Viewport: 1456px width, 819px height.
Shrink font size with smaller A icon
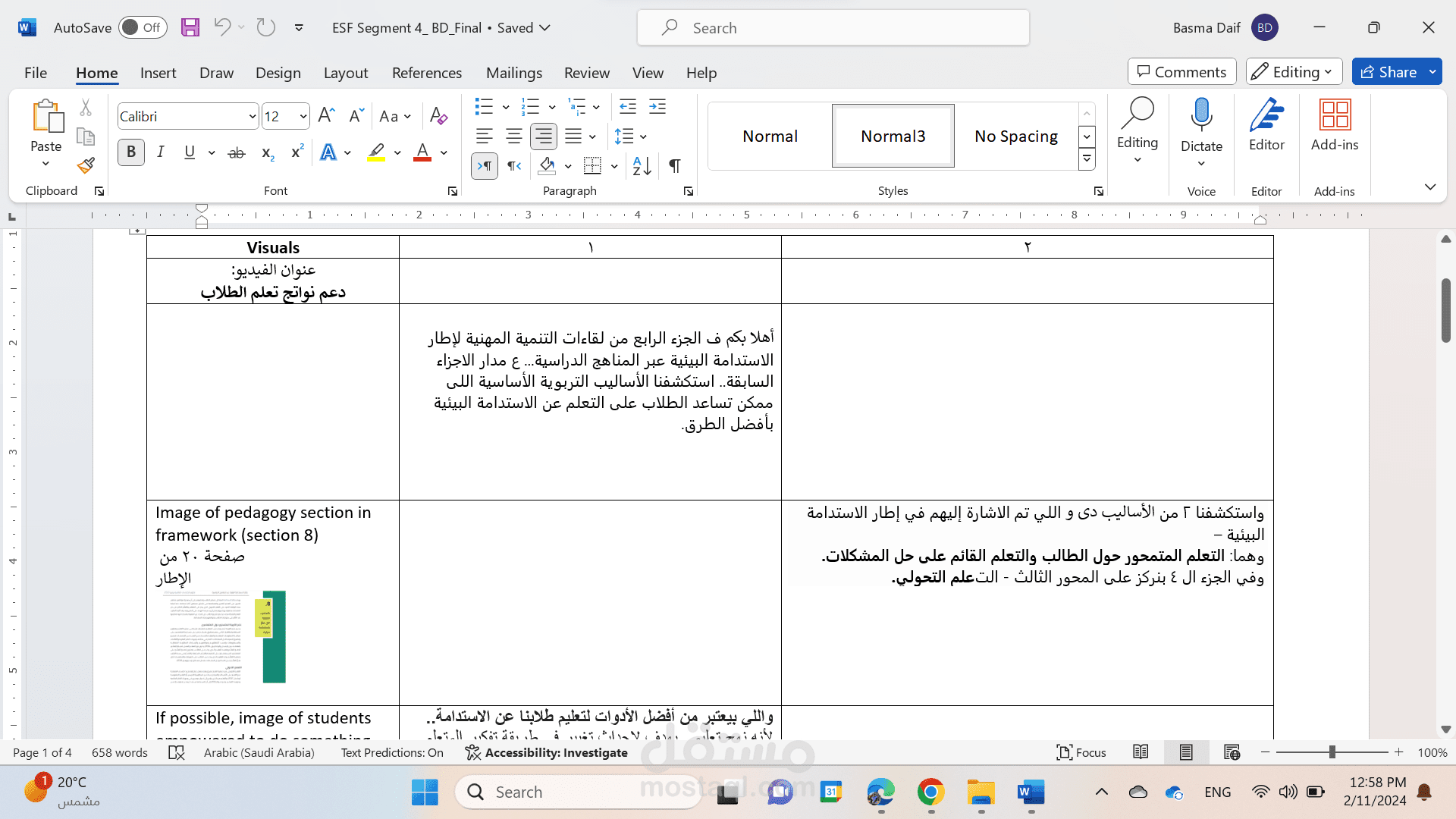[356, 115]
